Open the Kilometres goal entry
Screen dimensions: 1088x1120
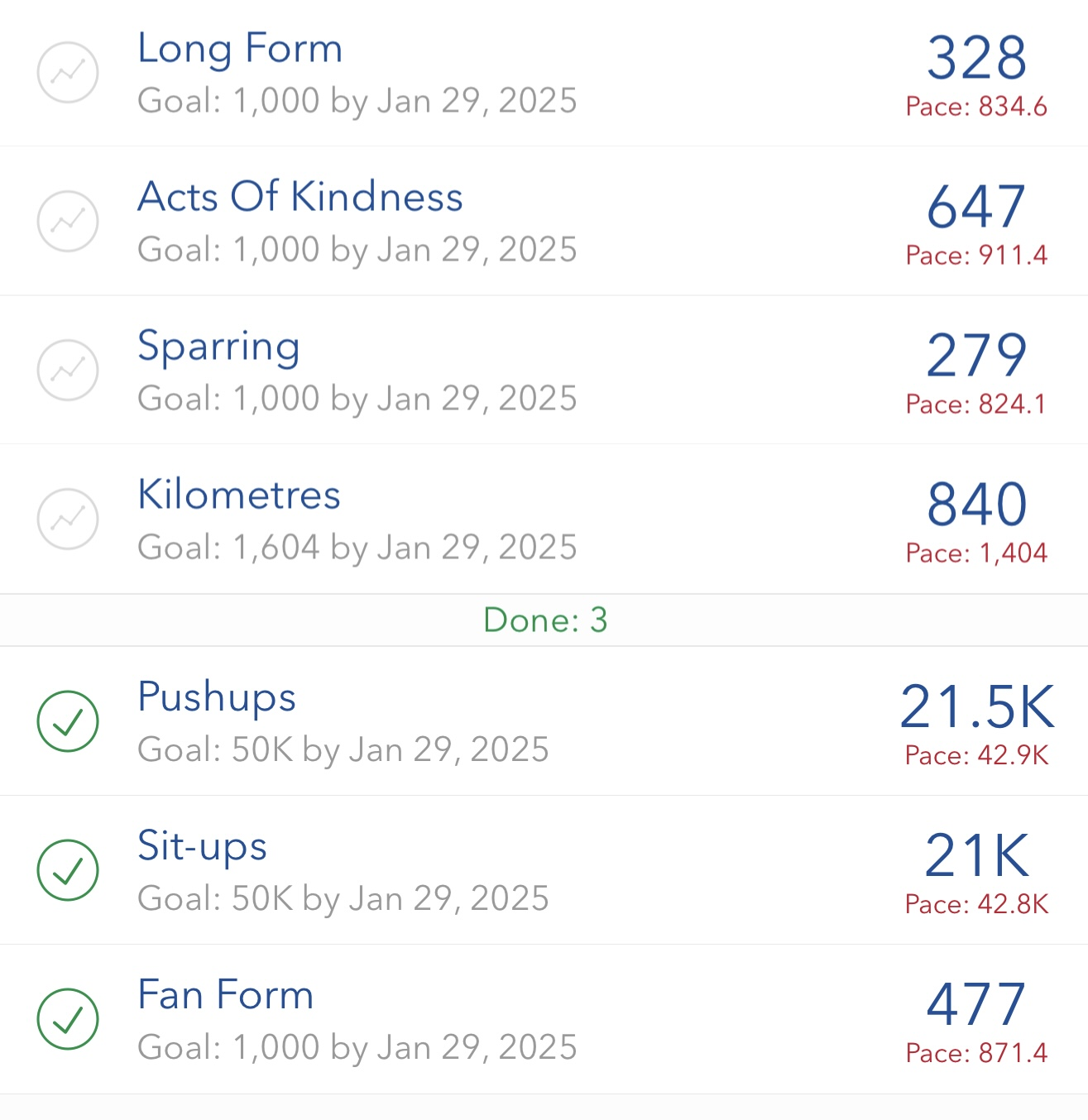pos(544,519)
